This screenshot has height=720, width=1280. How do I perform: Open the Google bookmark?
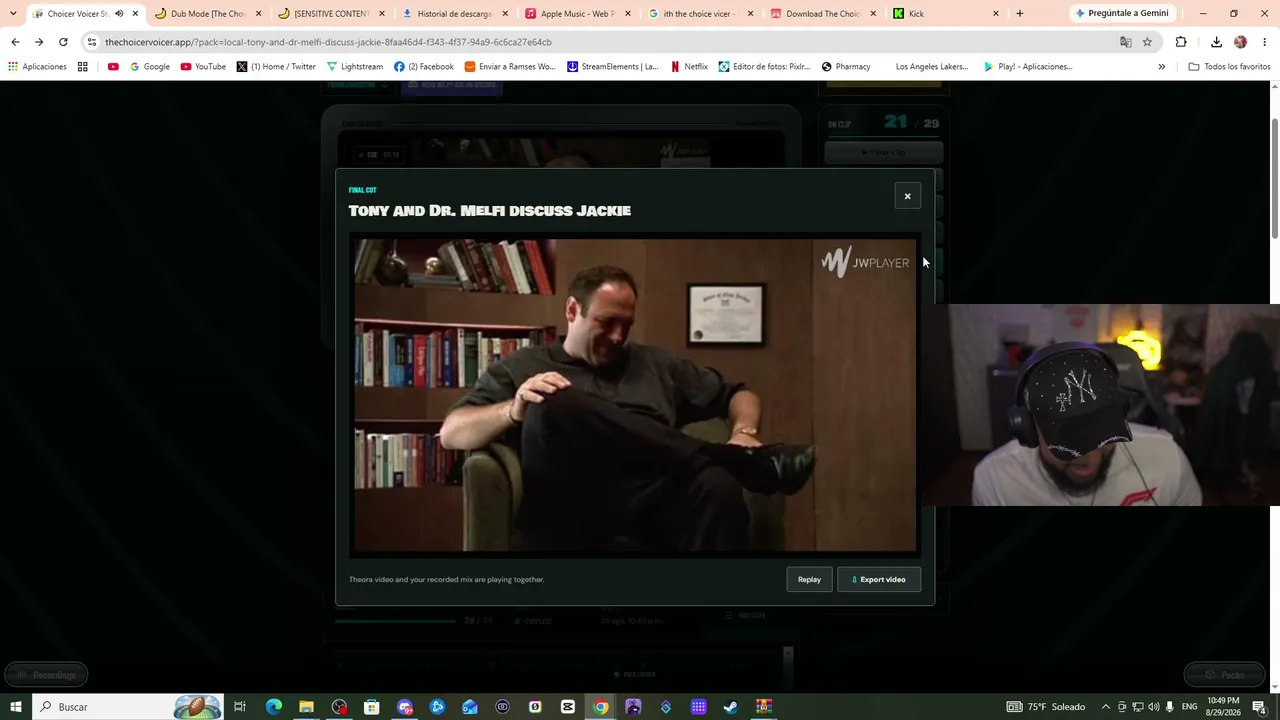150,67
